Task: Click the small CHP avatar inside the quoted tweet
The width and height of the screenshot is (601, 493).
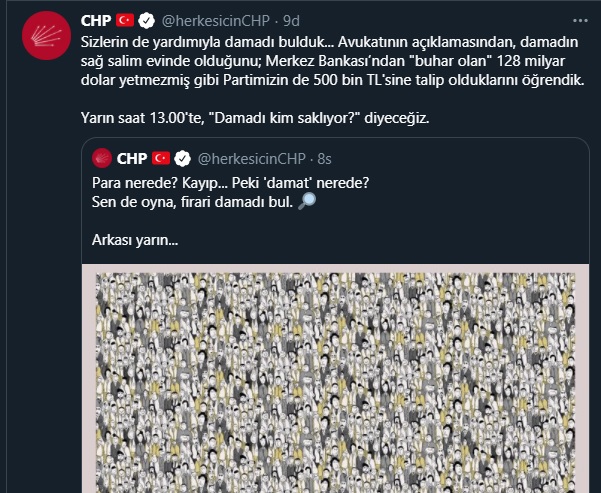Action: point(102,158)
